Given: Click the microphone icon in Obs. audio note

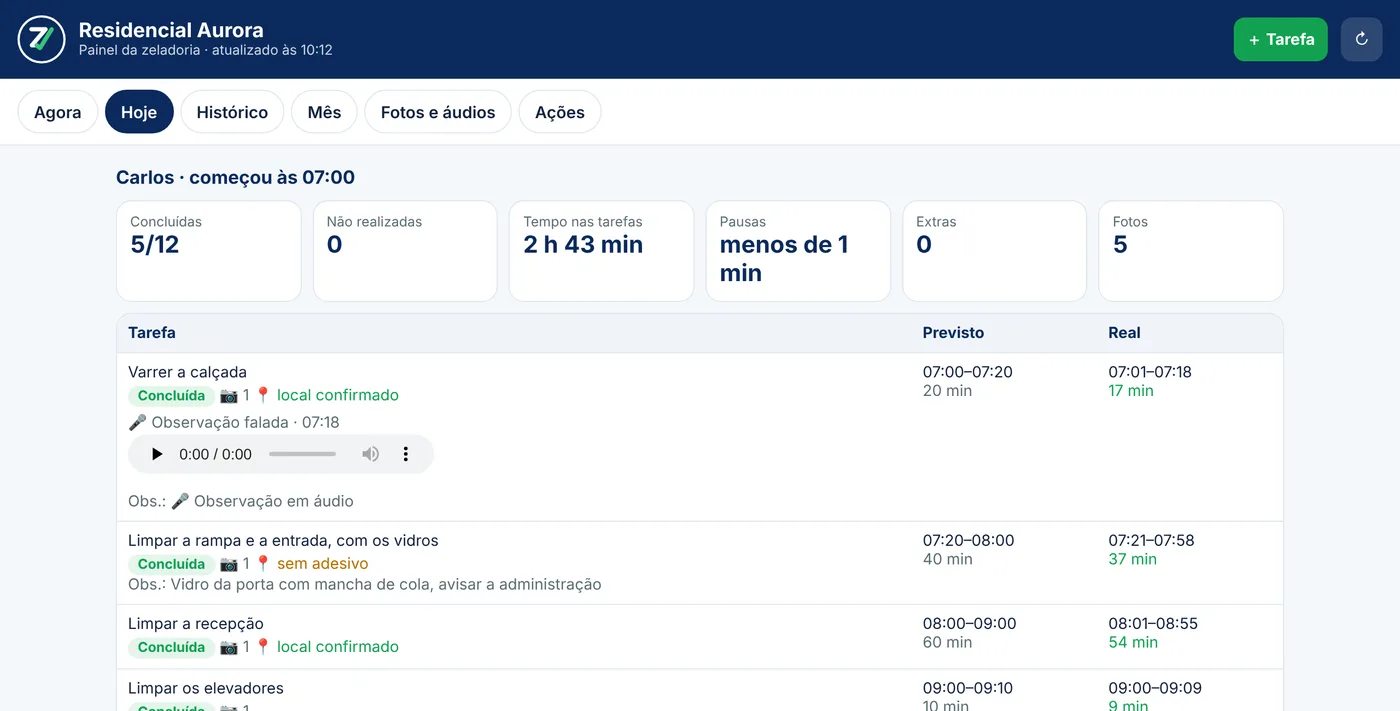Looking at the screenshot, I should (x=180, y=501).
